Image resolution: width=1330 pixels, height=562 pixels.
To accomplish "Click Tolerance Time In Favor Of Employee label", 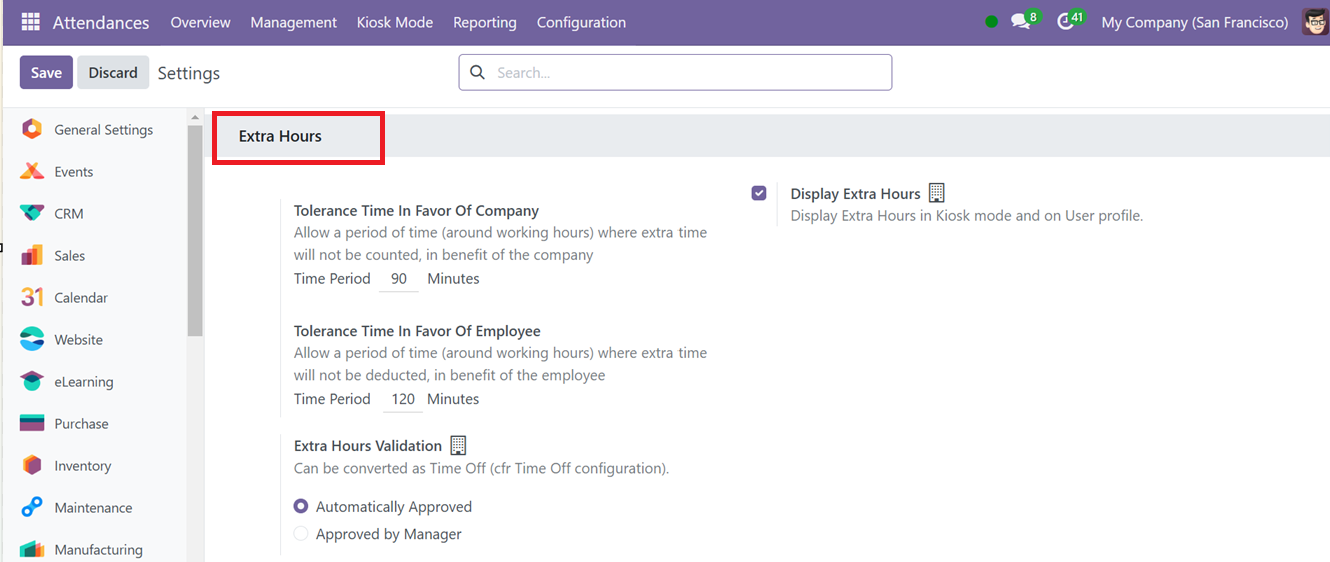I will tap(417, 331).
